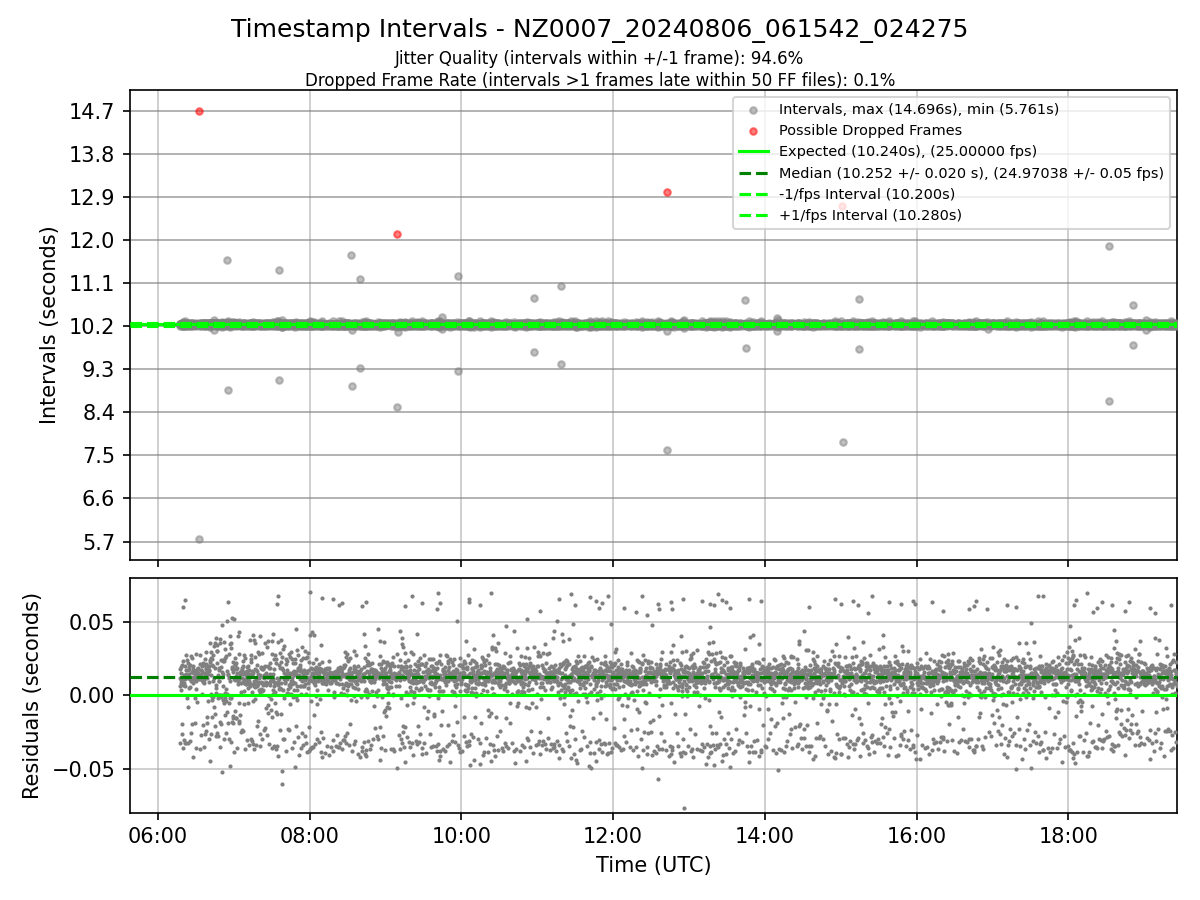Click legend entry 'Expected (10.240s), (25.00000 fps)'
1200x900 pixels.
[x=908, y=151]
